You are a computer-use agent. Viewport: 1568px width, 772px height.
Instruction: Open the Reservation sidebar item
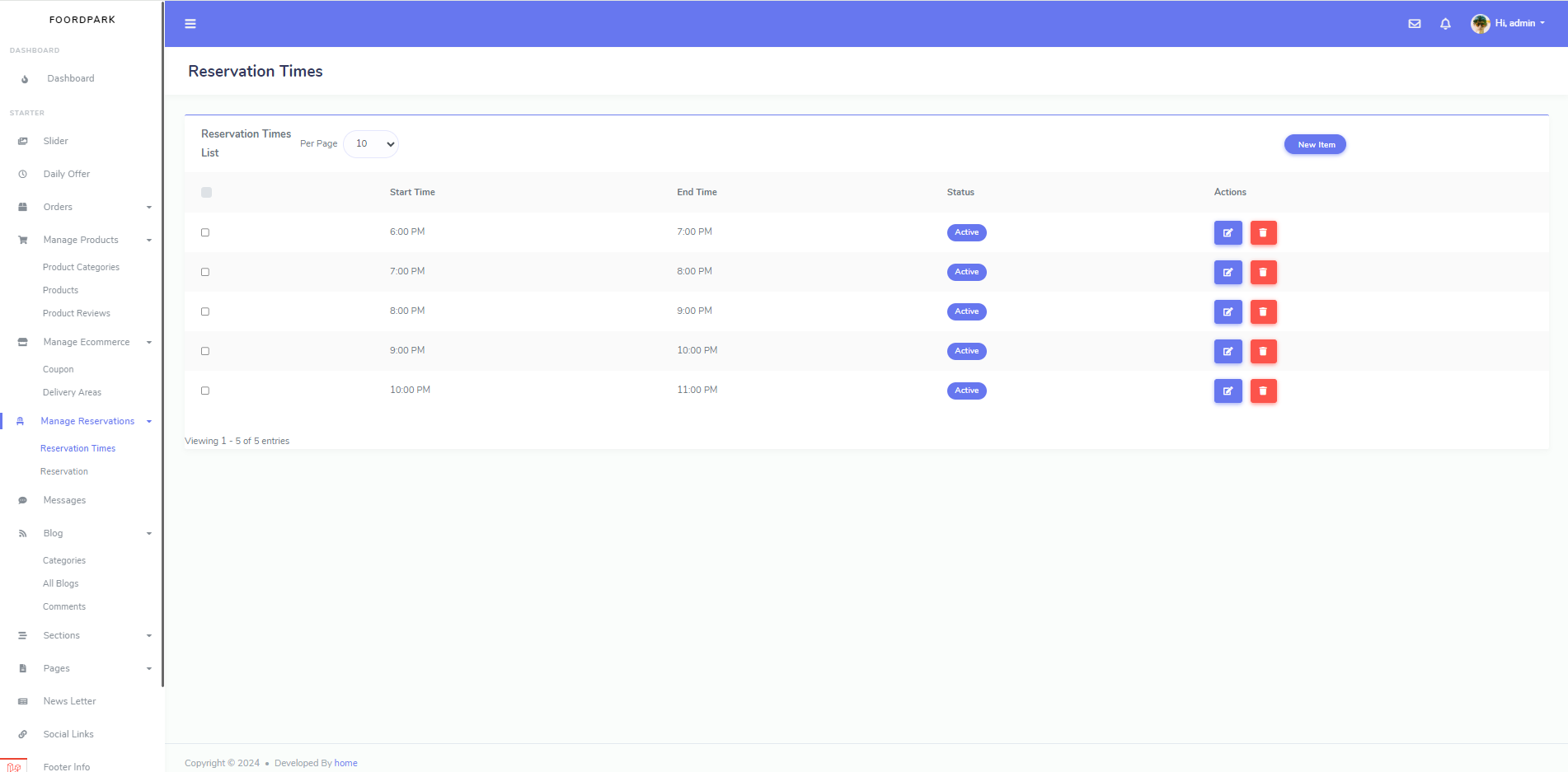[x=63, y=471]
